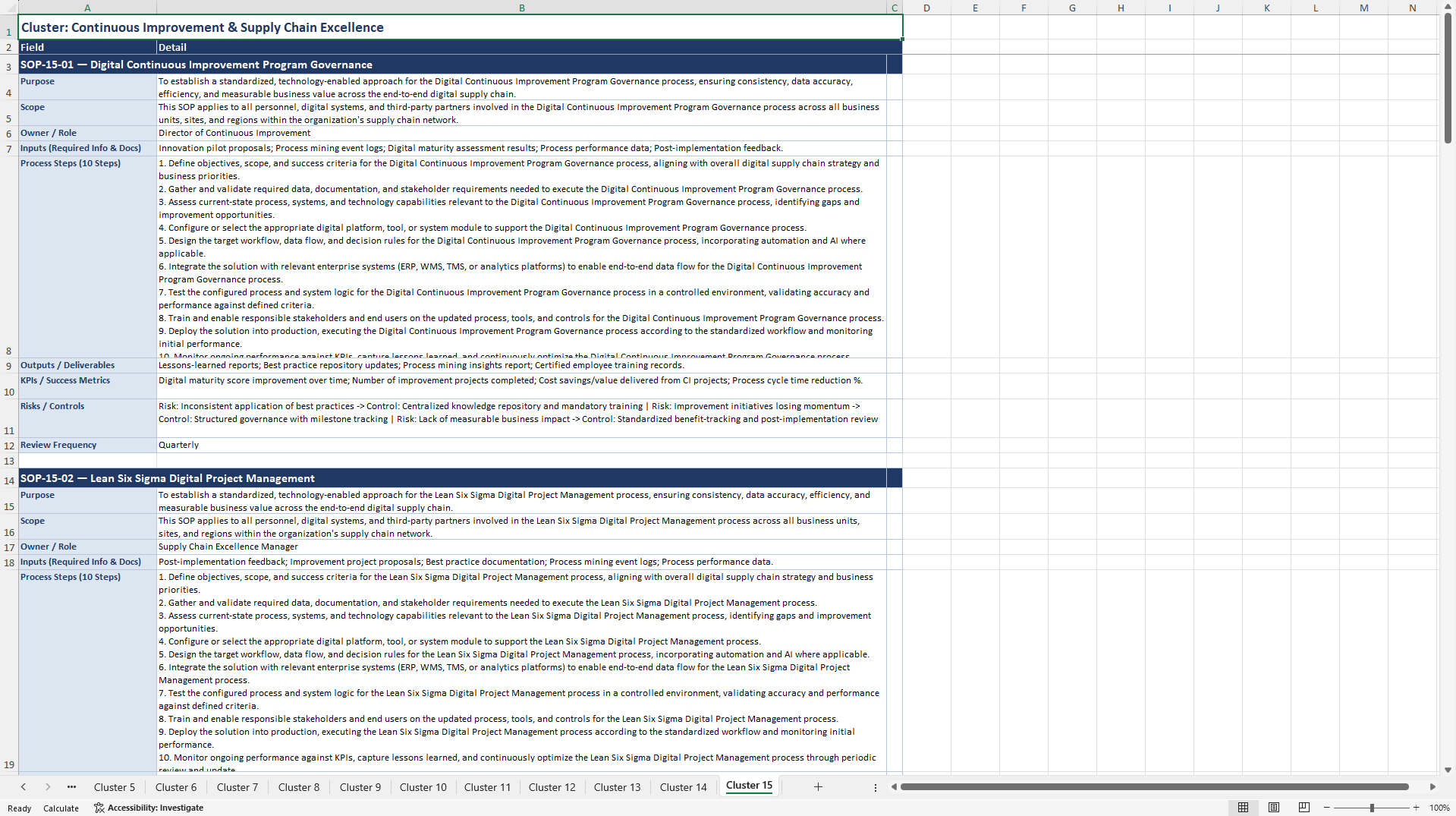The image size is (1456, 816).
Task: Click Calculate in the status bar
Action: 61,808
